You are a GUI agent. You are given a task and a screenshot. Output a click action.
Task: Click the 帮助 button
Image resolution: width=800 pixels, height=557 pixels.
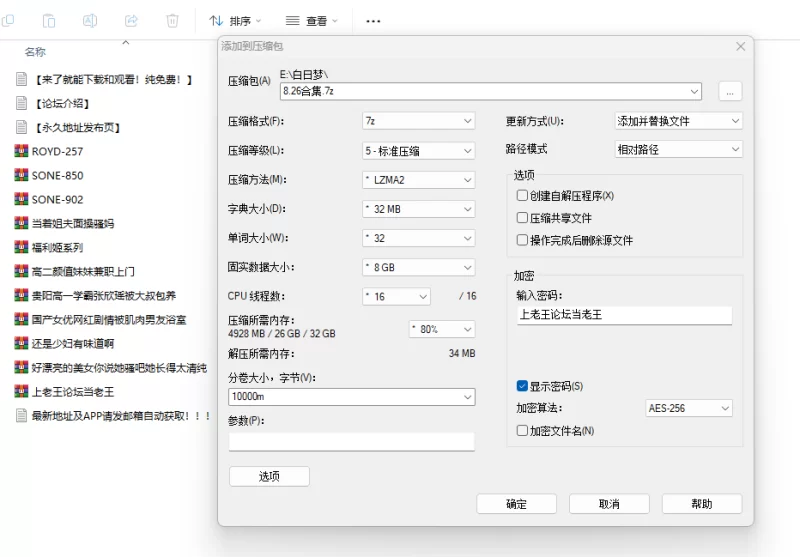(702, 504)
